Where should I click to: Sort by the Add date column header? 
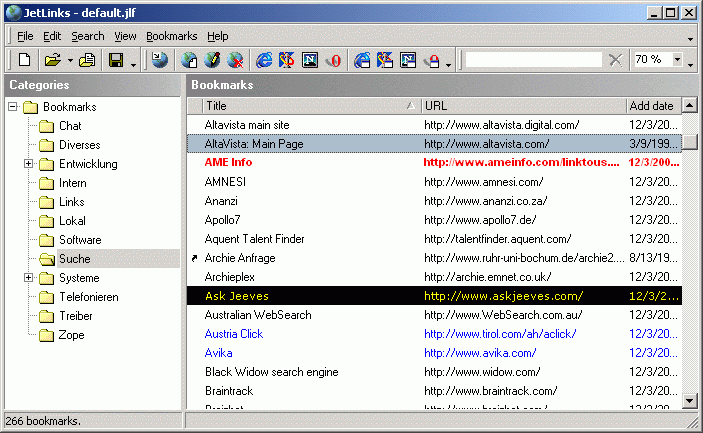click(x=654, y=106)
